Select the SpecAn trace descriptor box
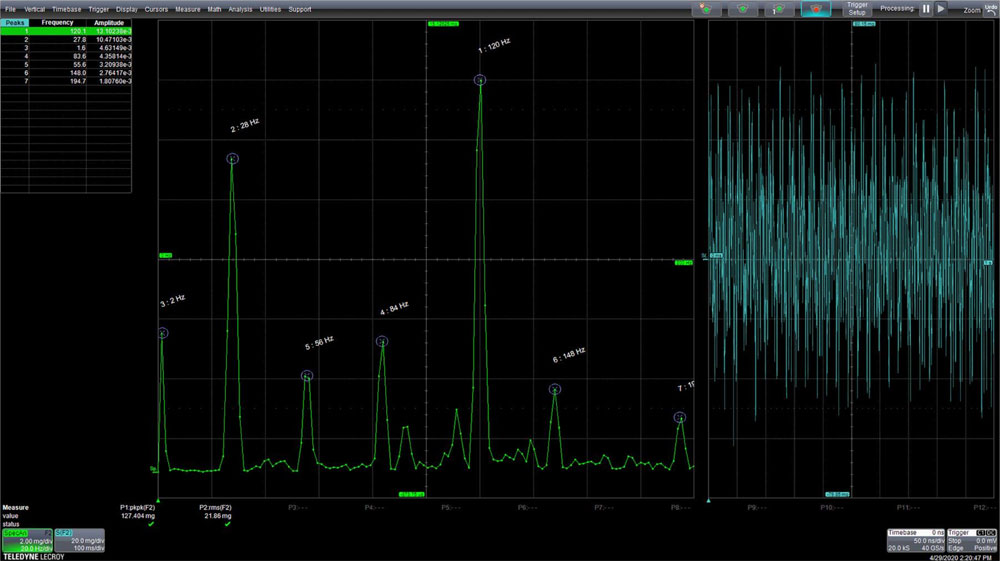 27,540
